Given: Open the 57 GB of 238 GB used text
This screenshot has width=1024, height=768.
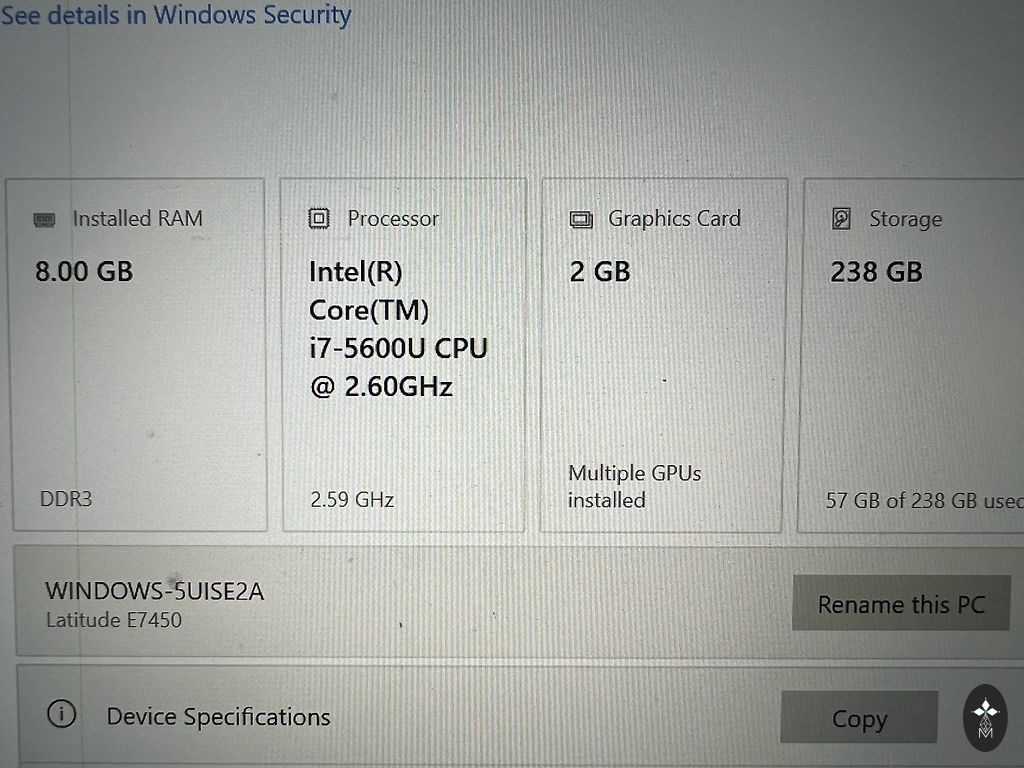Looking at the screenshot, I should click(x=922, y=500).
